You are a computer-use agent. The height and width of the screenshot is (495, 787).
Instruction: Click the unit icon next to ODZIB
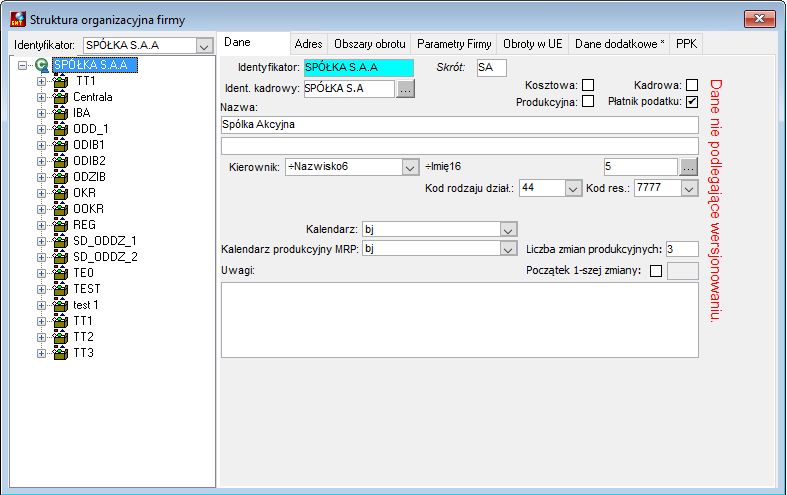(60, 178)
